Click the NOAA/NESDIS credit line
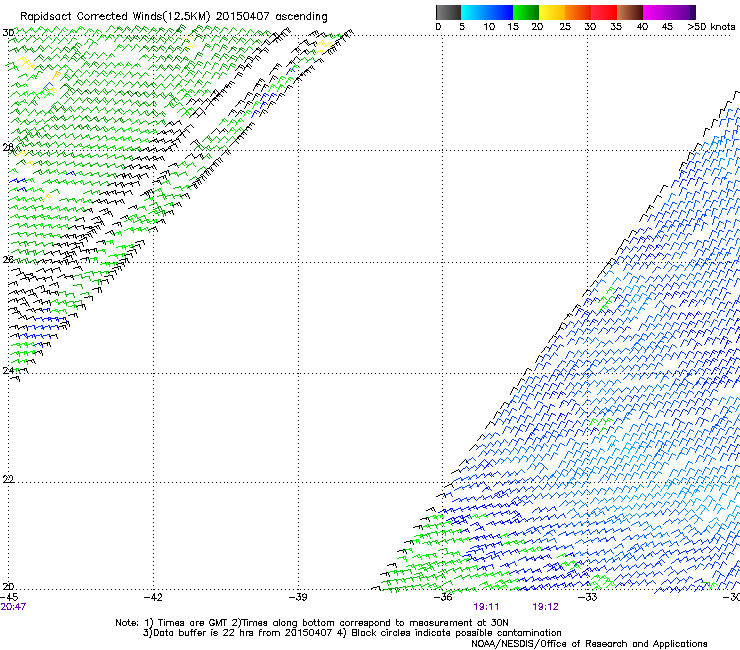Viewport: 740px width, 650px height. coord(589,644)
